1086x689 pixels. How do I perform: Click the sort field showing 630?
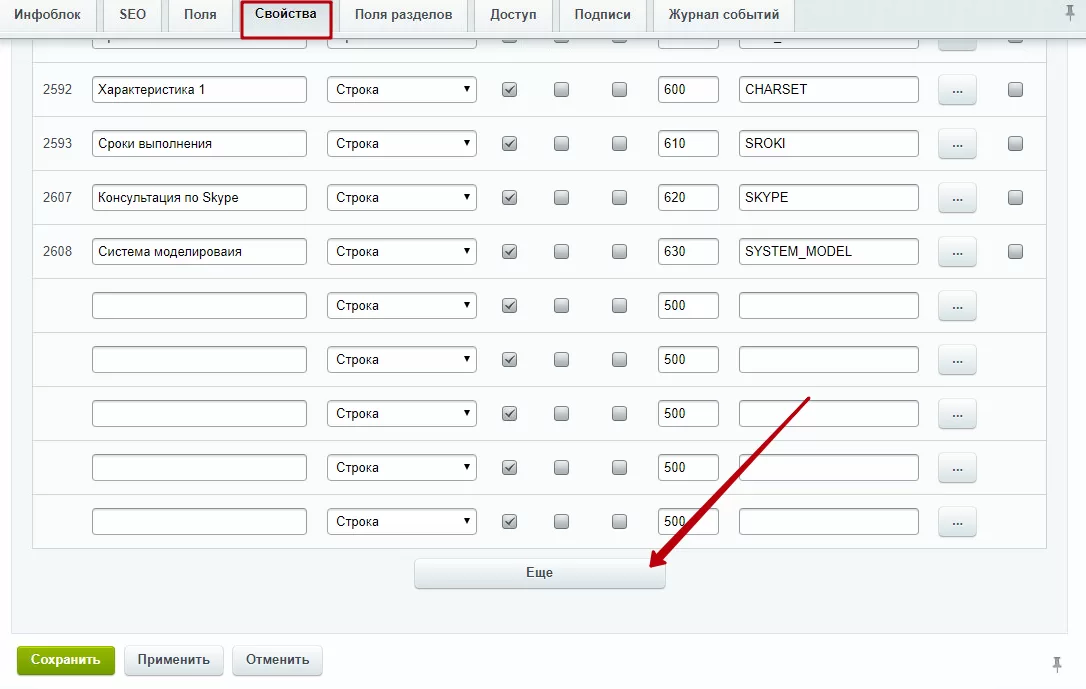tap(688, 251)
